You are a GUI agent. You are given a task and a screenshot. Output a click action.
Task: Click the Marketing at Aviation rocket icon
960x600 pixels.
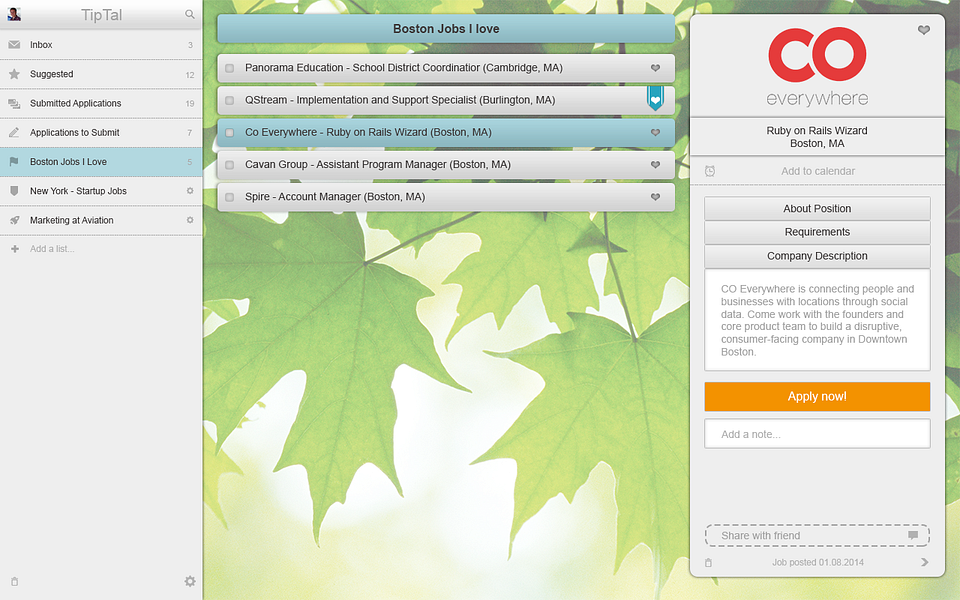[x=14, y=220]
